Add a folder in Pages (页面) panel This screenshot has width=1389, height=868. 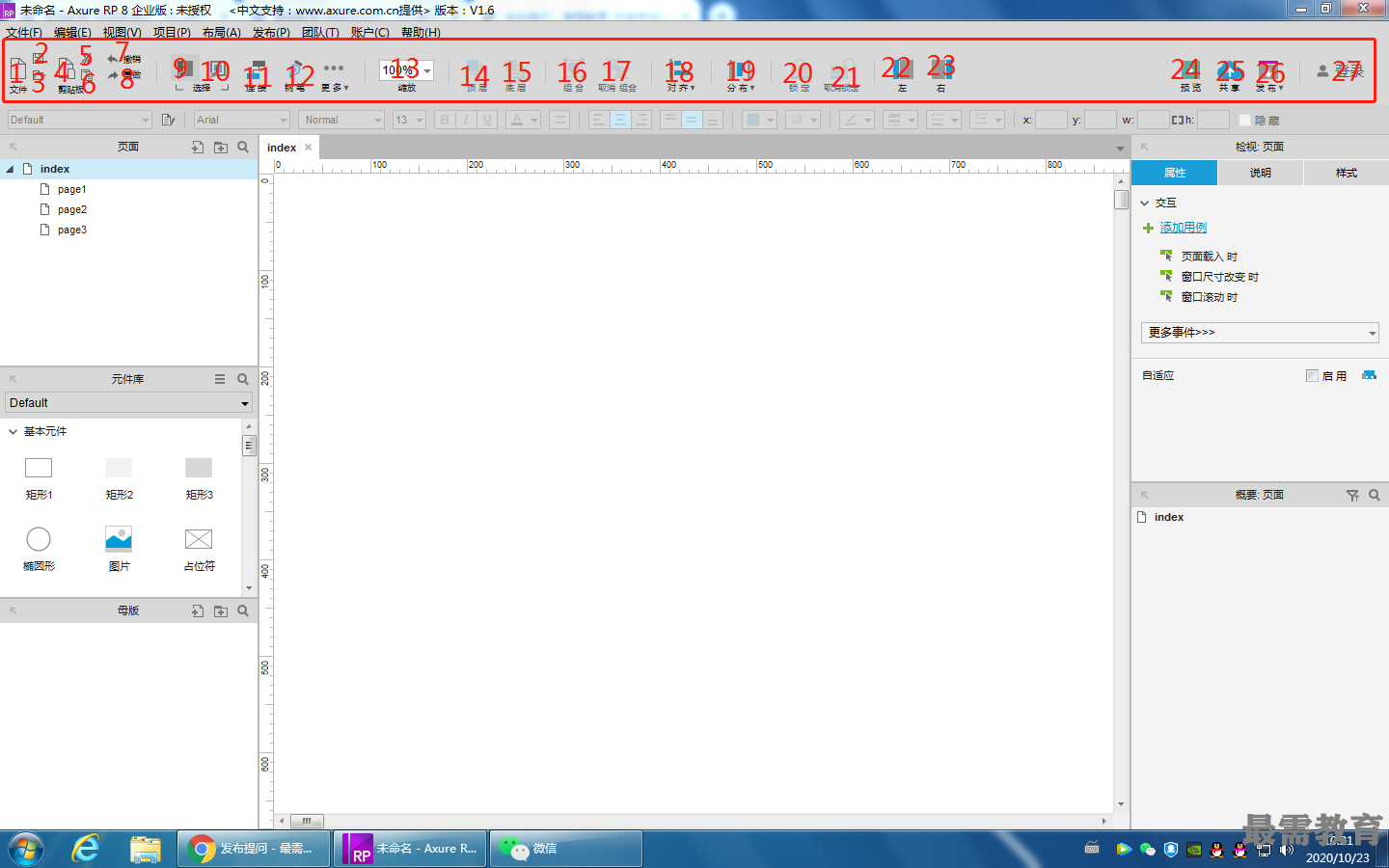[x=221, y=148]
